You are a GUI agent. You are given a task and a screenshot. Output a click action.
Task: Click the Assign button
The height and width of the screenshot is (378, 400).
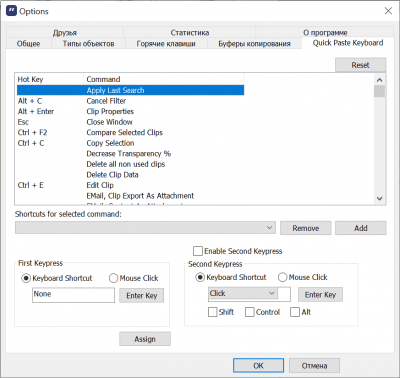145,339
